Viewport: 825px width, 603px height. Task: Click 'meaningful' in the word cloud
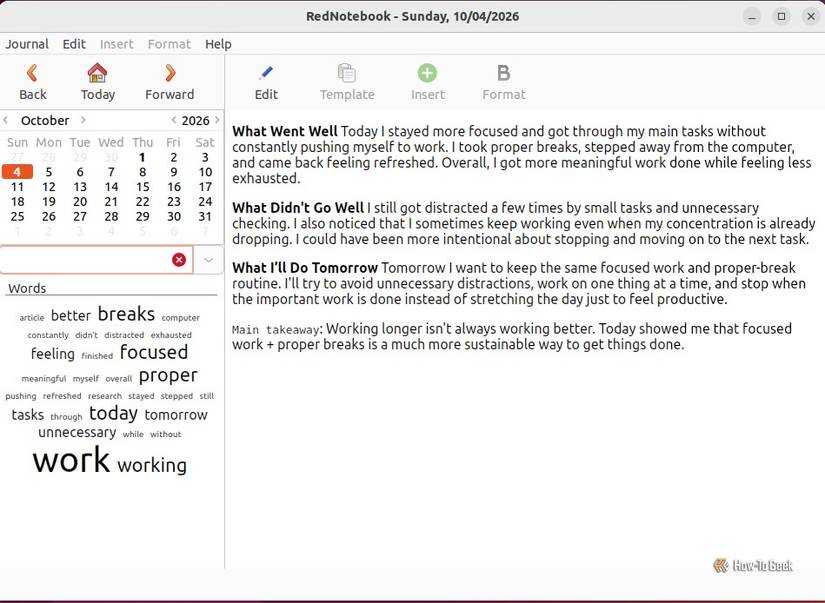44,379
